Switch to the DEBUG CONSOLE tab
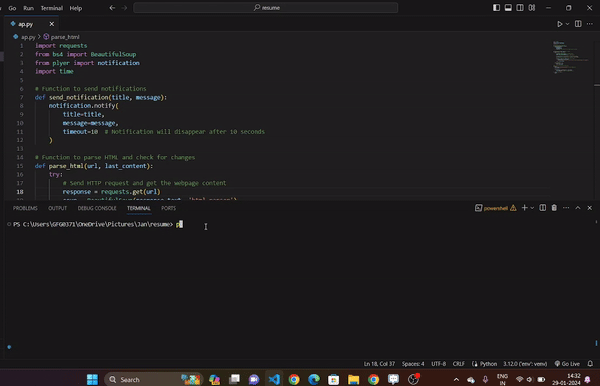The width and height of the screenshot is (600, 386). tap(97, 208)
